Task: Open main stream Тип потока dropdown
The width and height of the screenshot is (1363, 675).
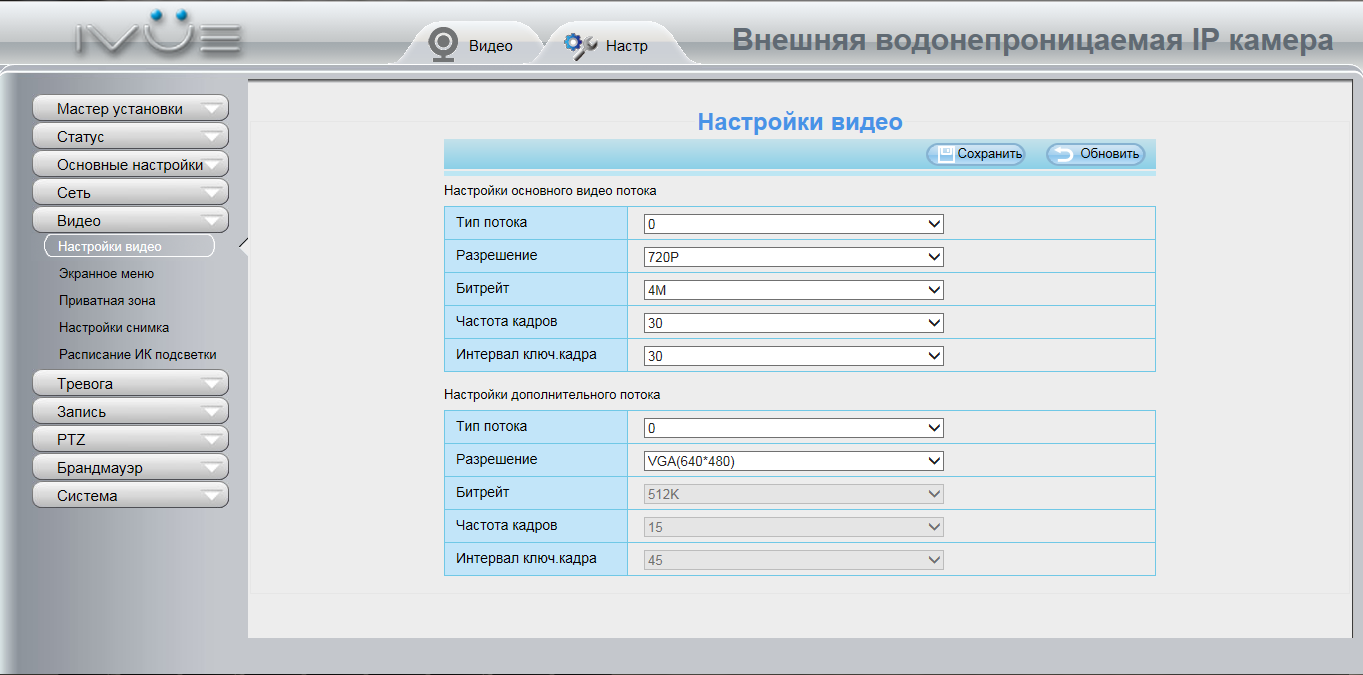Action: tap(794, 224)
